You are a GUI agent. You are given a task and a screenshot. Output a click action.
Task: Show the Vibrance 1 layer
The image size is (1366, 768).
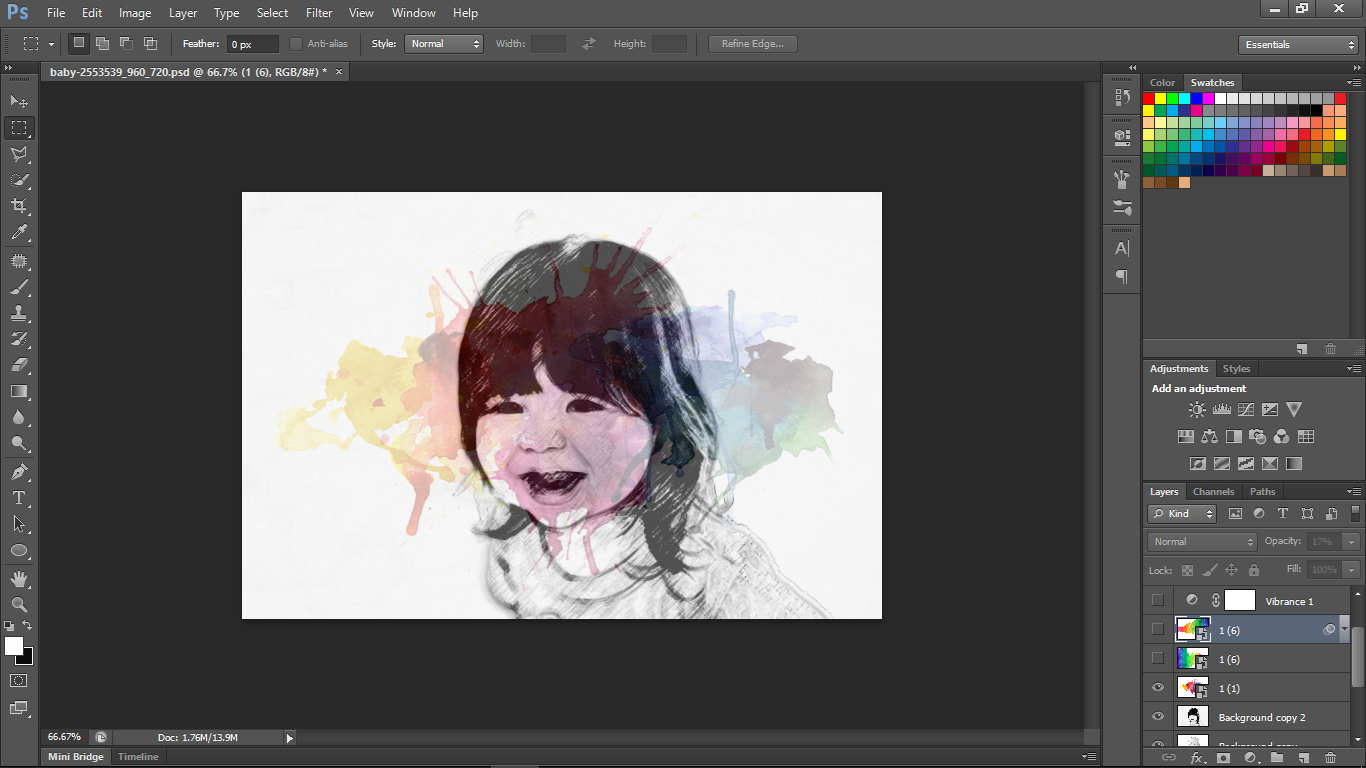point(1158,600)
